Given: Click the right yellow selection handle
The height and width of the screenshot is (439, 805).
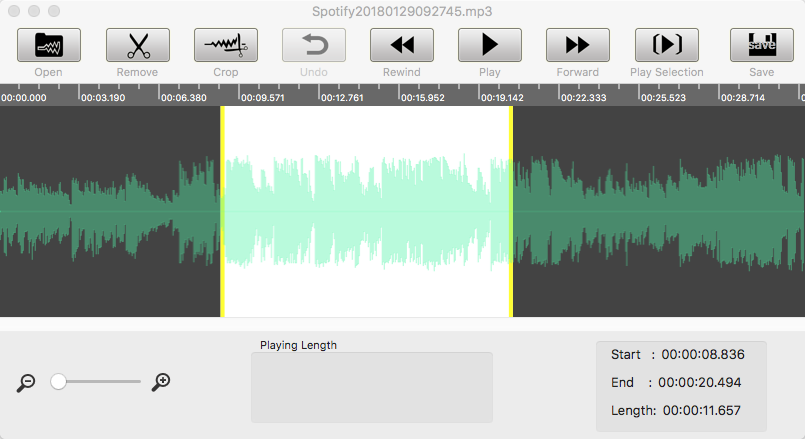Looking at the screenshot, I should click(x=511, y=212).
